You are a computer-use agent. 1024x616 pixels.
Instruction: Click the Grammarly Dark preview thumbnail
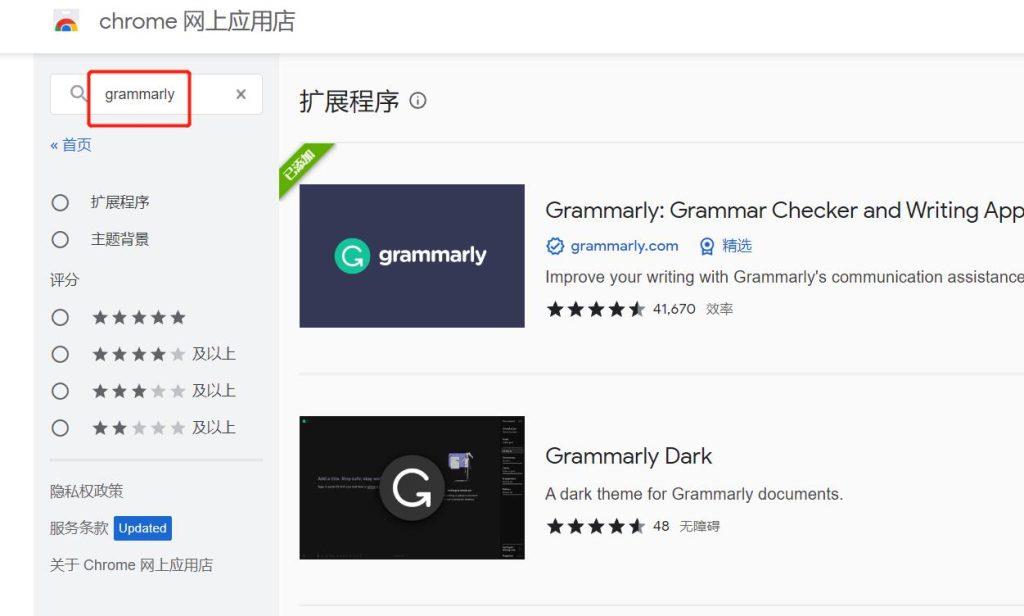(x=411, y=487)
